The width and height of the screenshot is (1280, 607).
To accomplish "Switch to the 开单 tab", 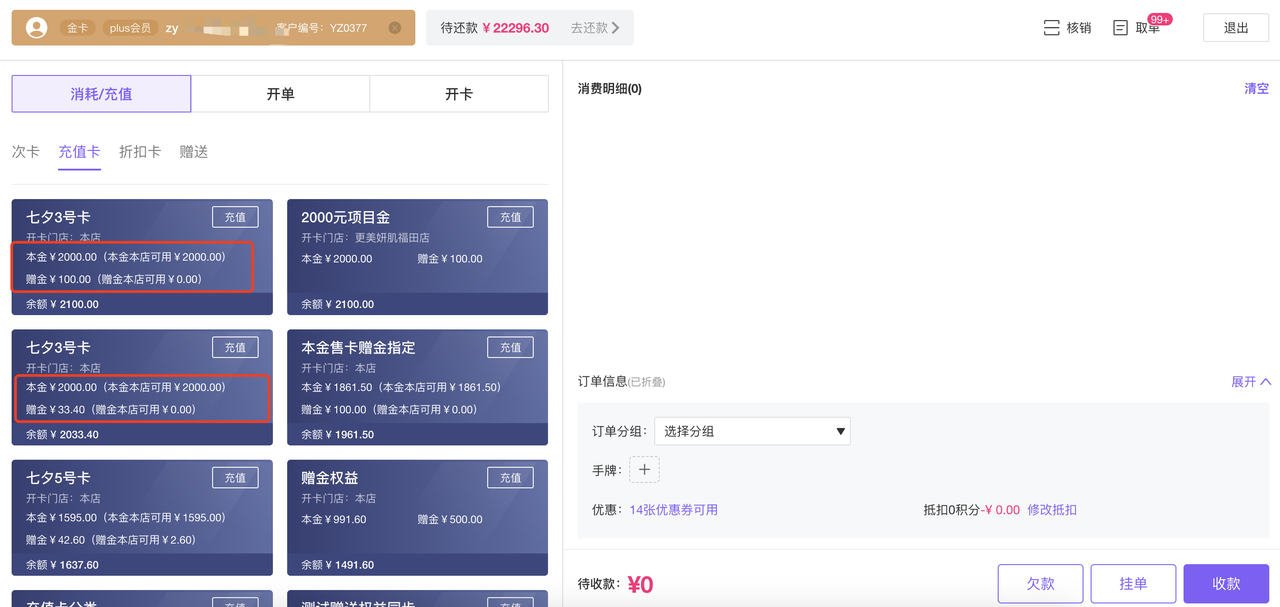I will tap(280, 94).
